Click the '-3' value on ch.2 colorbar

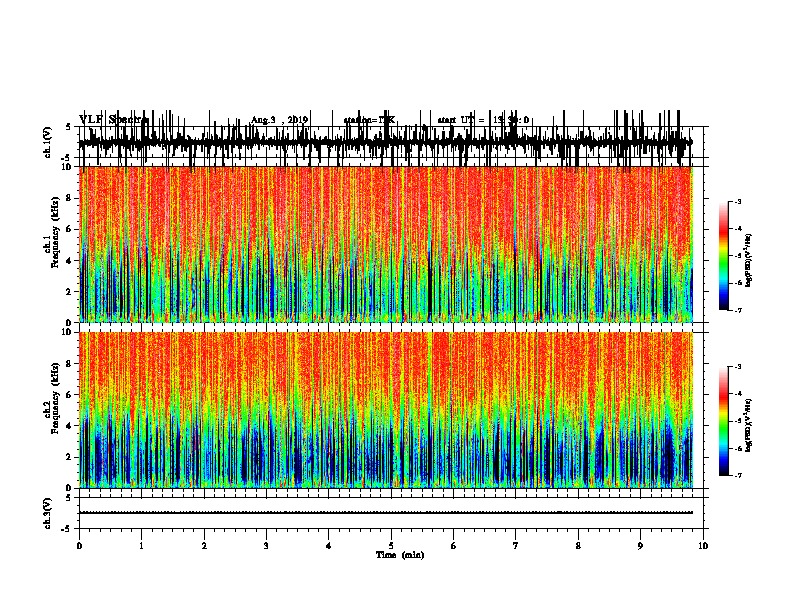737,367
